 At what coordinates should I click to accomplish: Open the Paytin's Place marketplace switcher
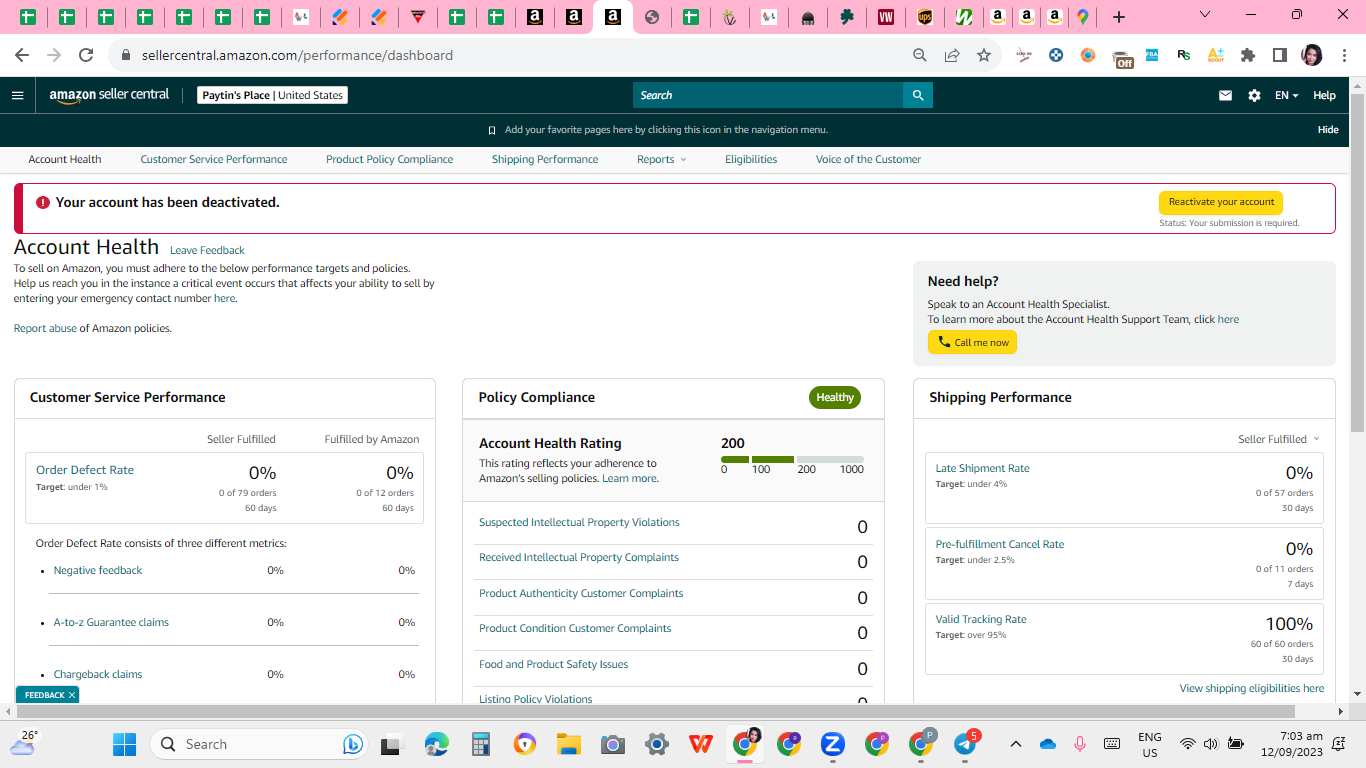[272, 95]
